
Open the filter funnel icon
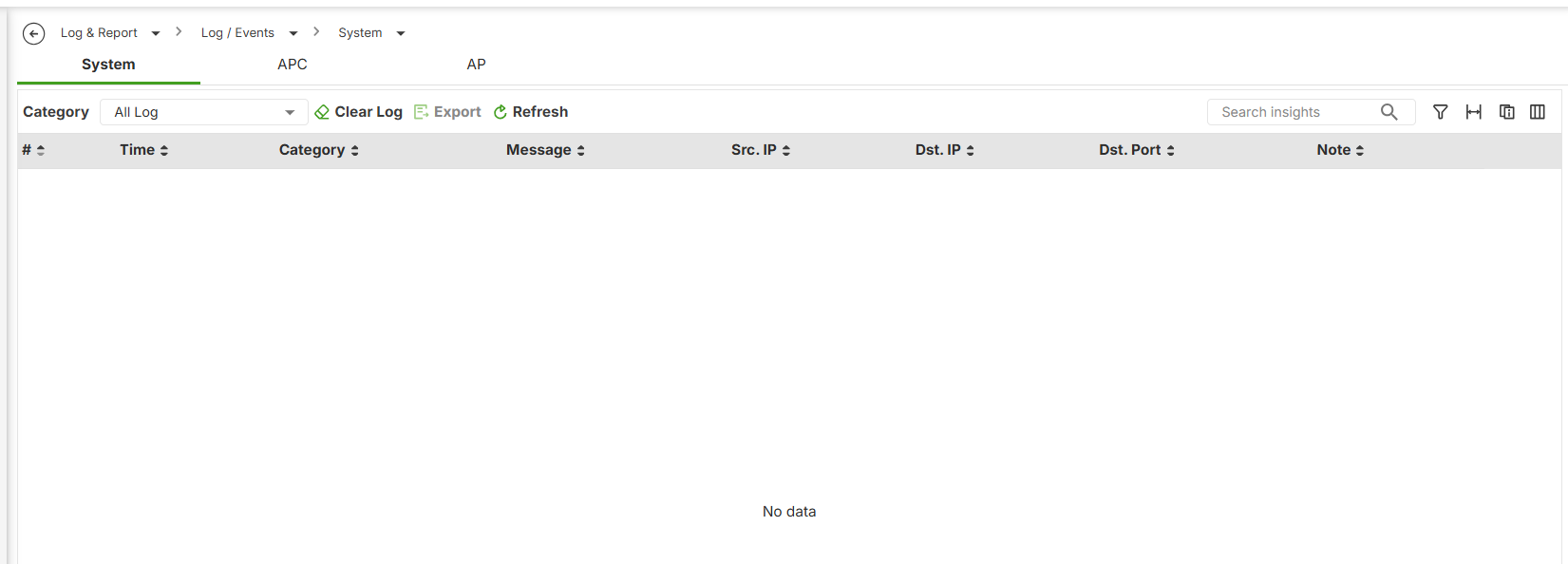coord(1441,112)
